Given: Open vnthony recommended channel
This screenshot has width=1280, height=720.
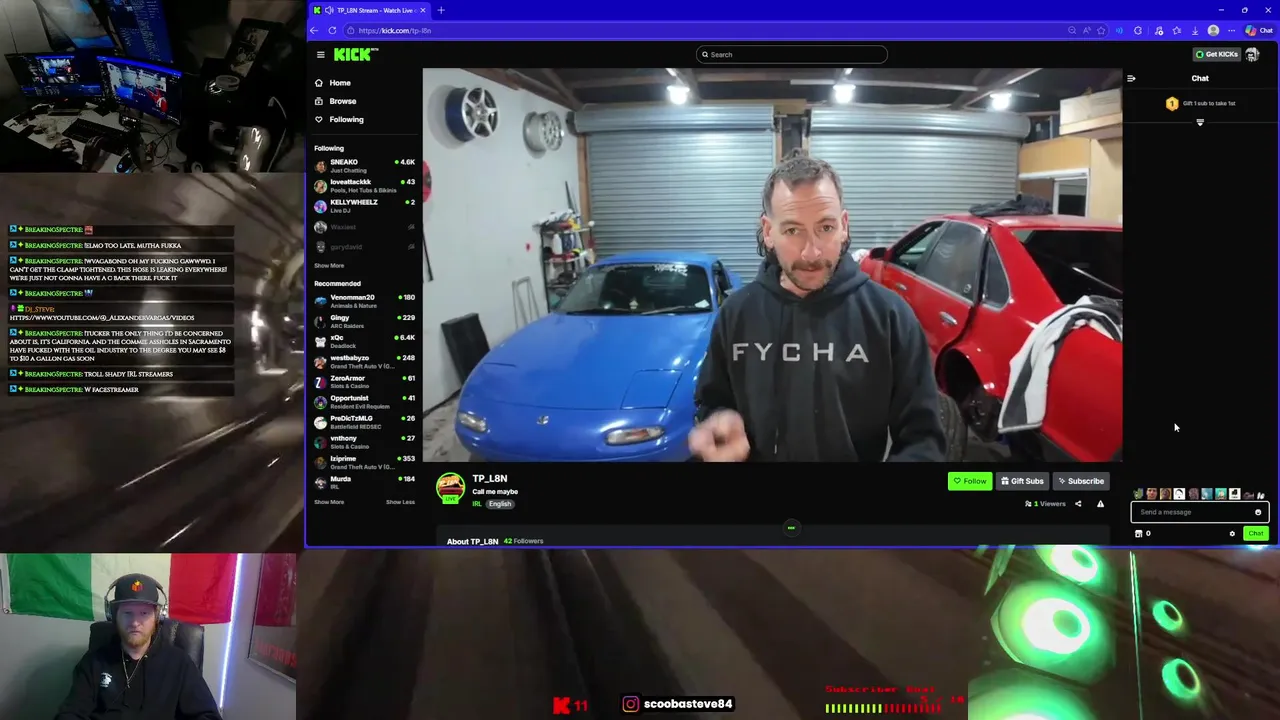Looking at the screenshot, I should coord(364,442).
